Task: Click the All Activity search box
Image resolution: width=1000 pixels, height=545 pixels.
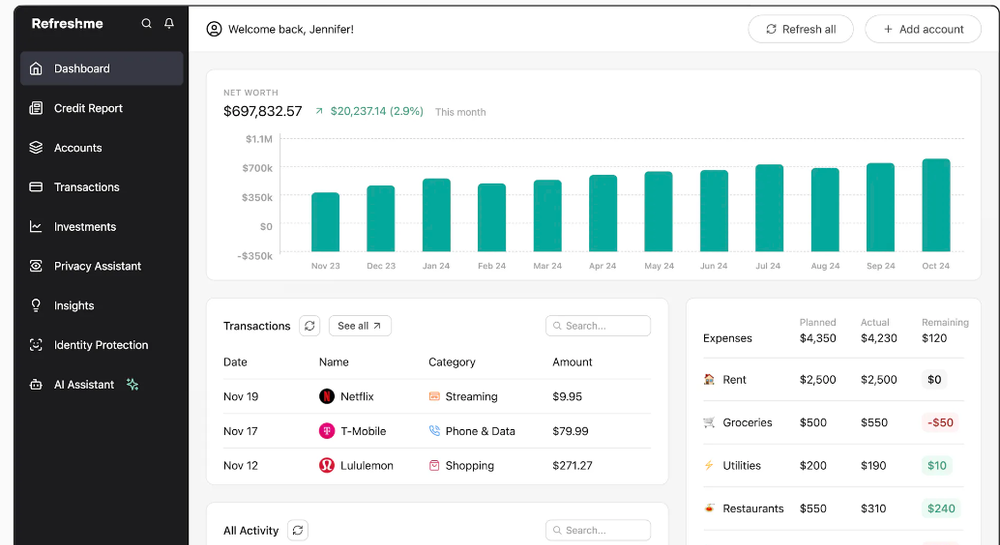Action: coord(598,530)
